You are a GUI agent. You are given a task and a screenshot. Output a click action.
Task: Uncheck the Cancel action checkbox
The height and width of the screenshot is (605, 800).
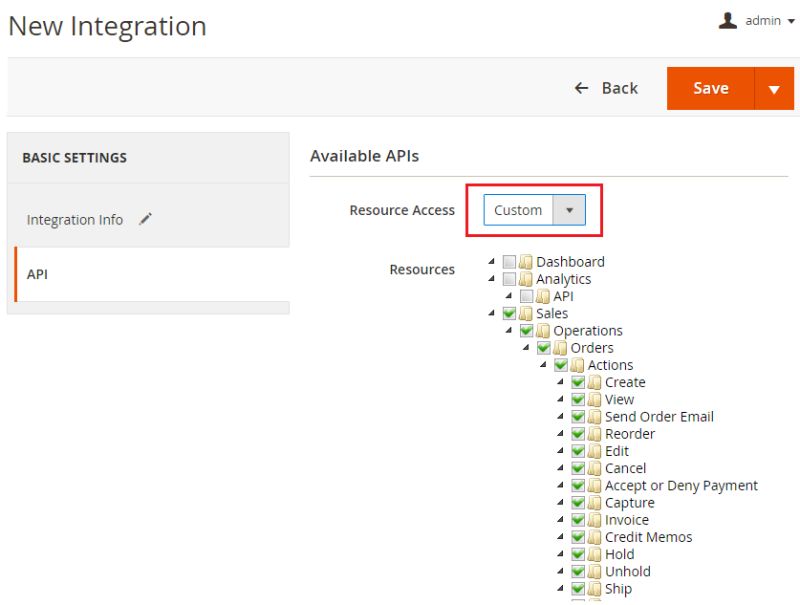pos(578,468)
